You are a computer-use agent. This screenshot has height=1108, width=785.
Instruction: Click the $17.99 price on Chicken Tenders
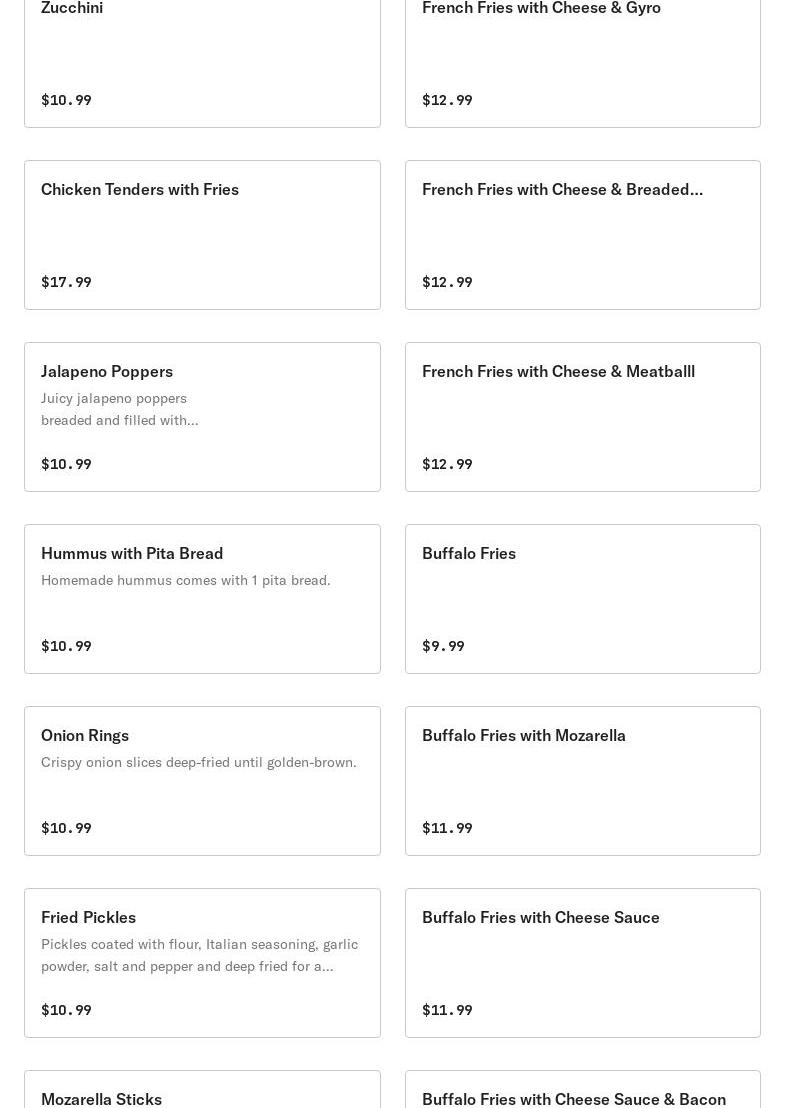(66, 282)
